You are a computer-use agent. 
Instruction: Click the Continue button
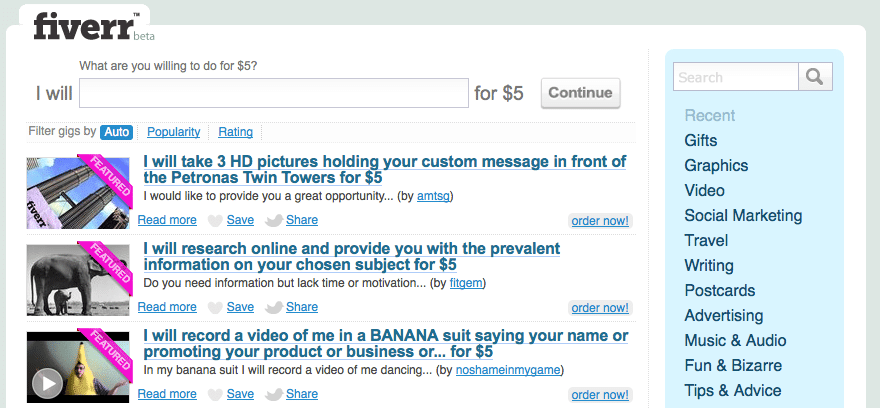[580, 93]
